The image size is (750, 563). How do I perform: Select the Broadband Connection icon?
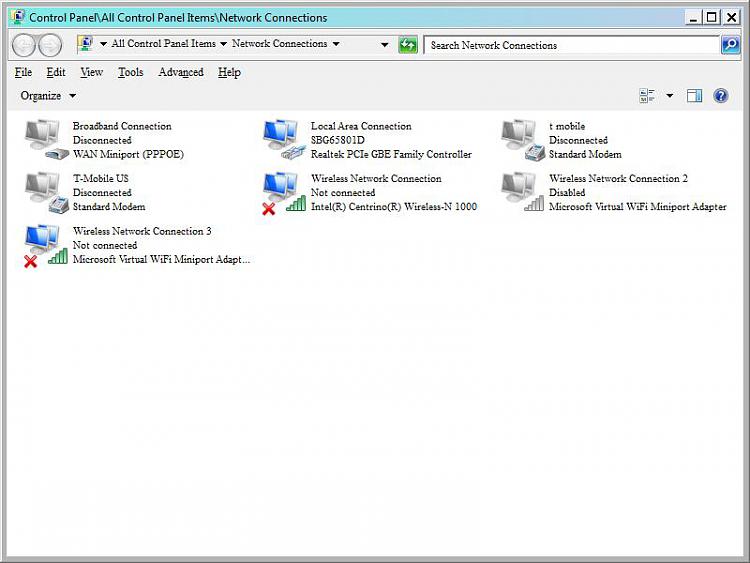[x=45, y=140]
